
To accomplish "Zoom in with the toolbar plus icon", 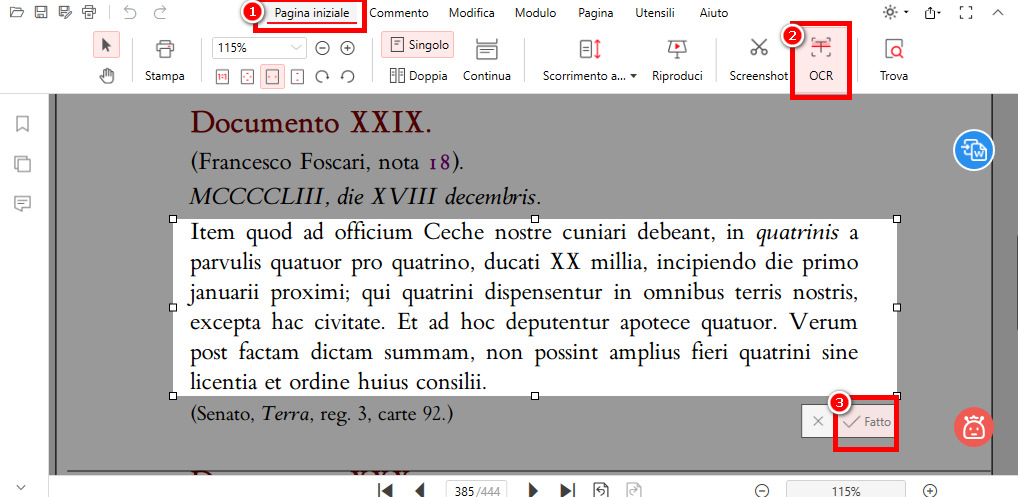I will (348, 47).
